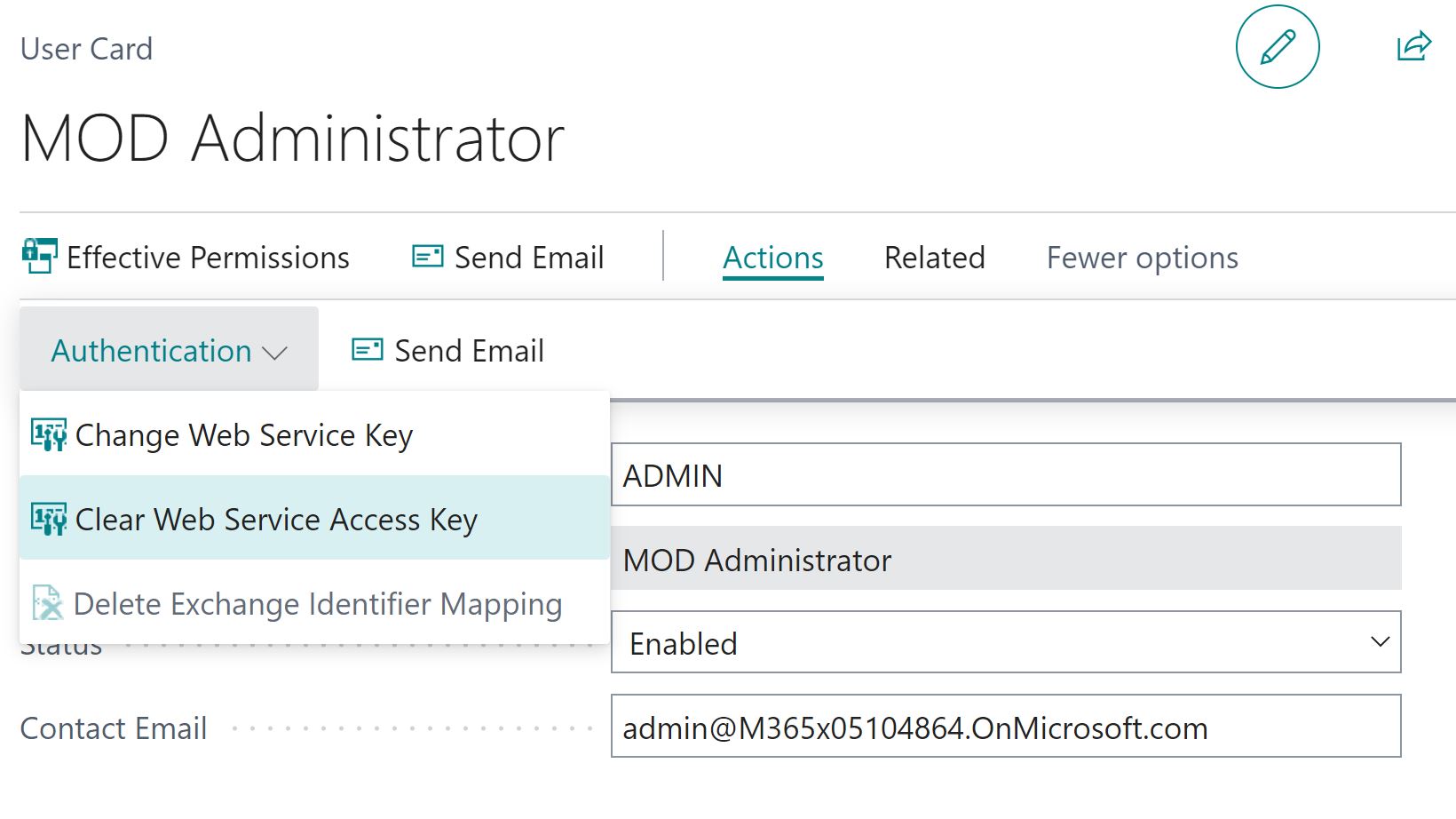Image resolution: width=1456 pixels, height=819 pixels.
Task: Click the Contact Email input field
Action: click(x=1003, y=728)
